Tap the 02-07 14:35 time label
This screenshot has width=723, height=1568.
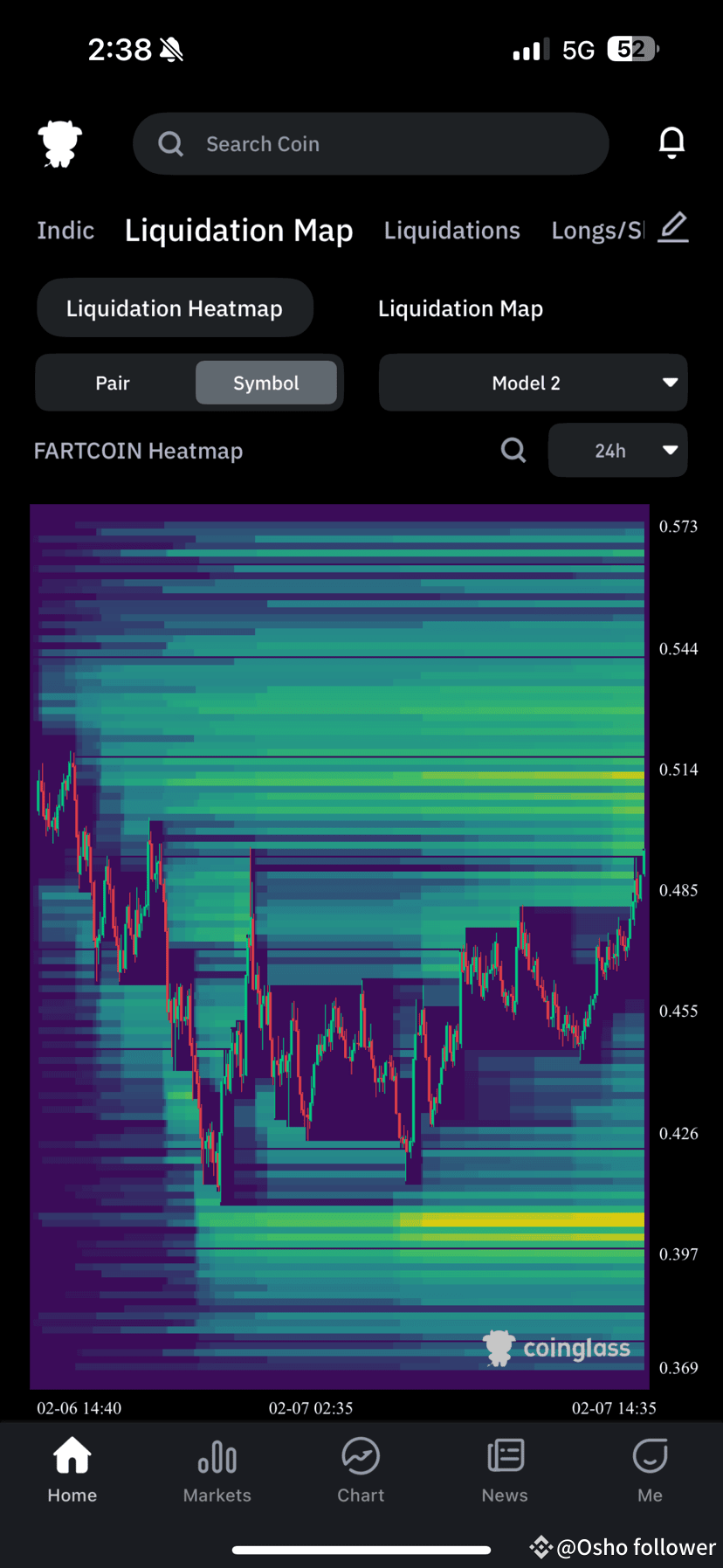(x=614, y=1408)
